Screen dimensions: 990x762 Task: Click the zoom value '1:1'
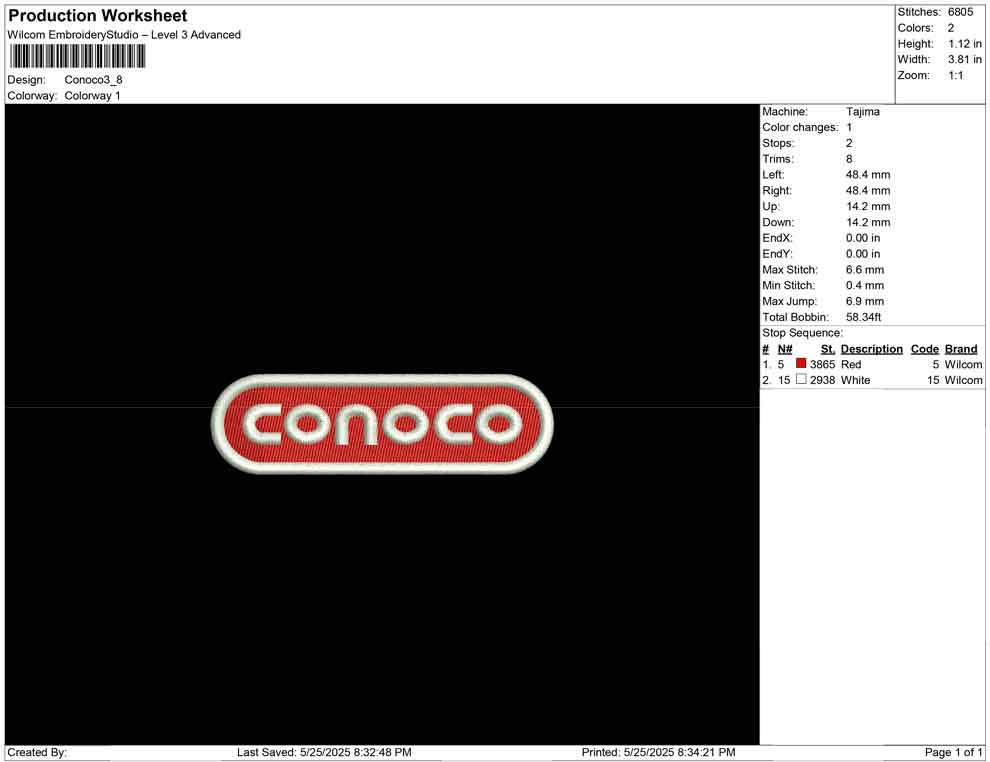[956, 75]
